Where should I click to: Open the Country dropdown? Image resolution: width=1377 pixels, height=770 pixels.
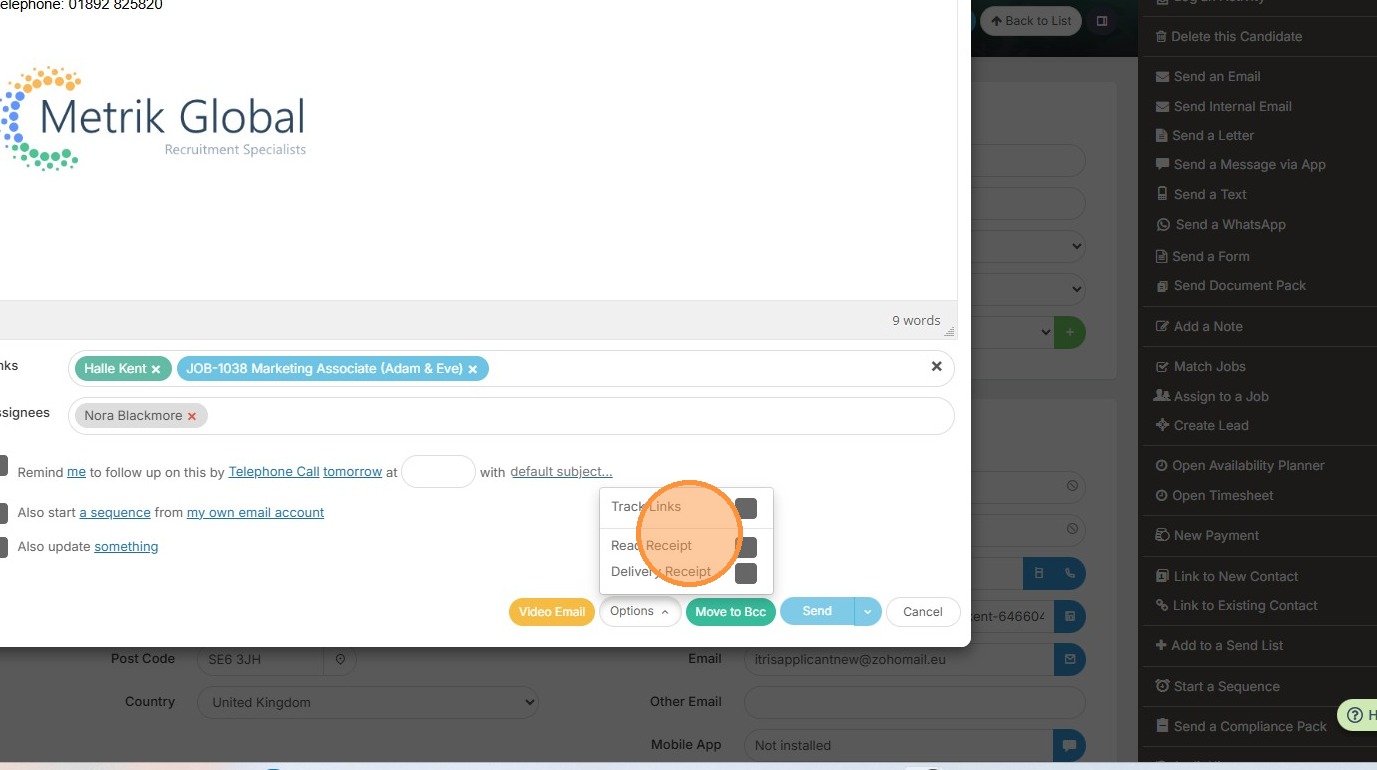pos(367,703)
